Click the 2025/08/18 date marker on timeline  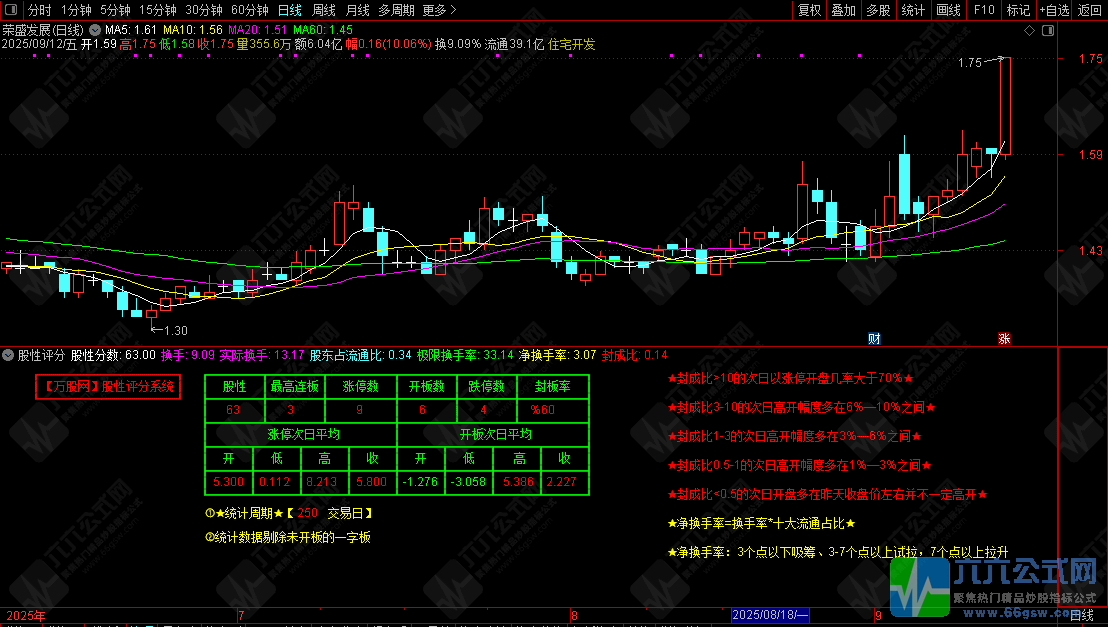click(x=770, y=614)
